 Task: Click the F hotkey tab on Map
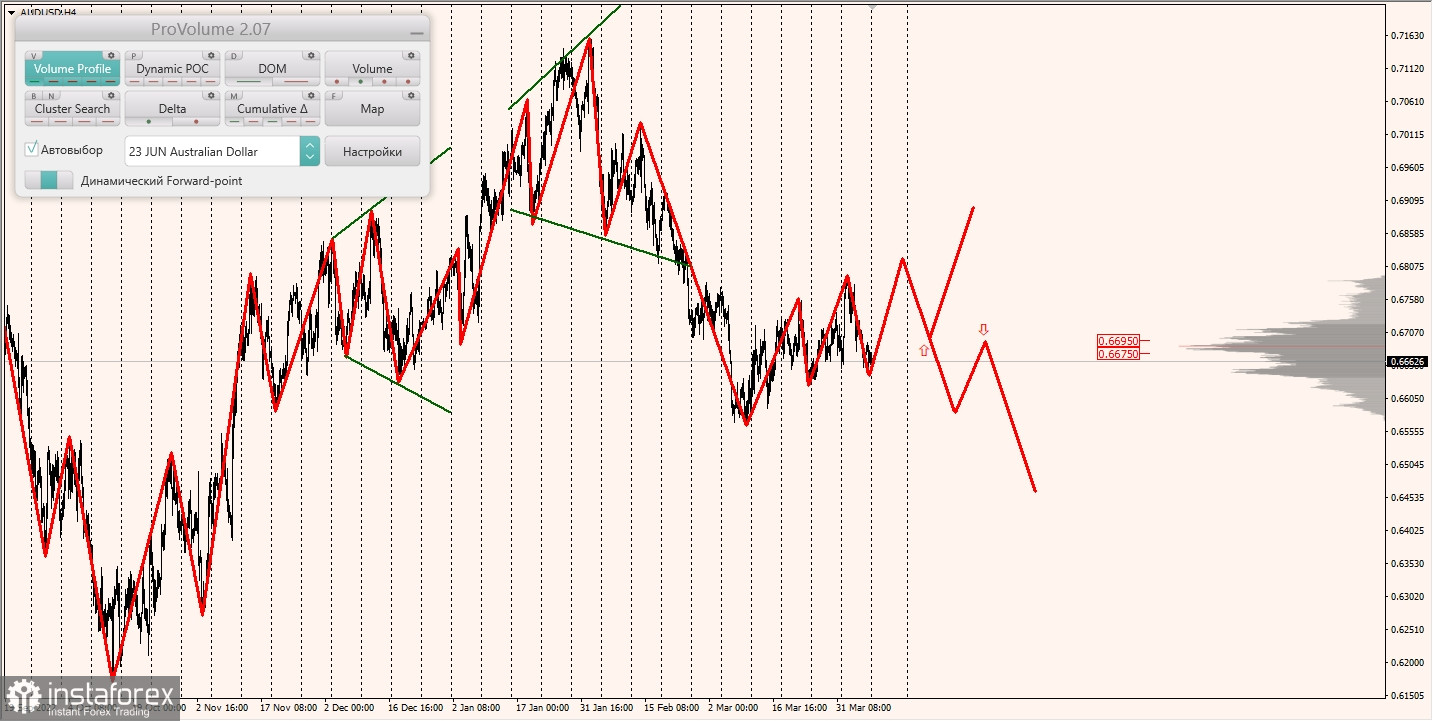coord(333,96)
